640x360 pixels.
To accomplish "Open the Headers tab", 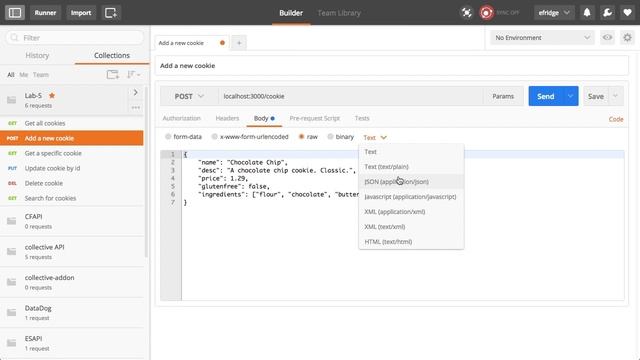I will coord(227,118).
